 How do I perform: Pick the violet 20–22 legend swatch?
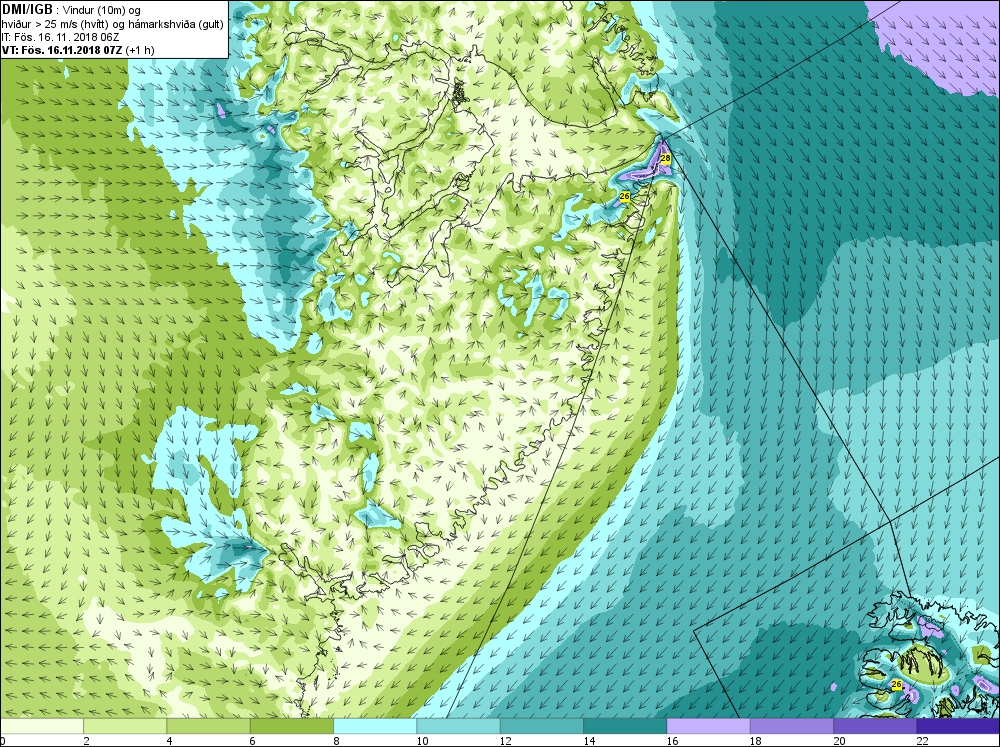pos(874,726)
